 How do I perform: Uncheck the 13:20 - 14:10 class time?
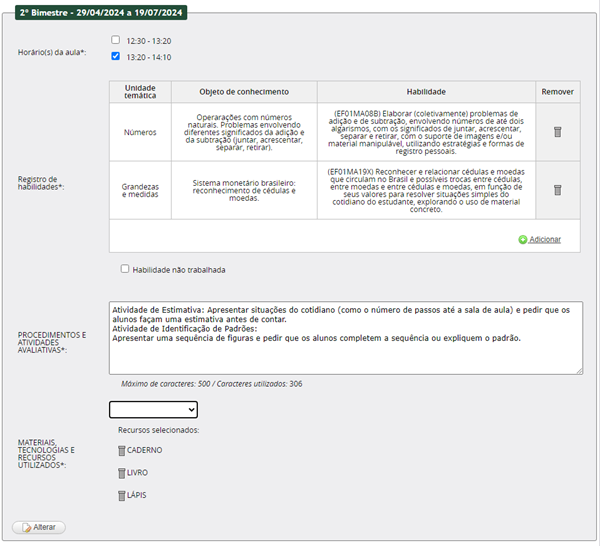click(x=116, y=57)
